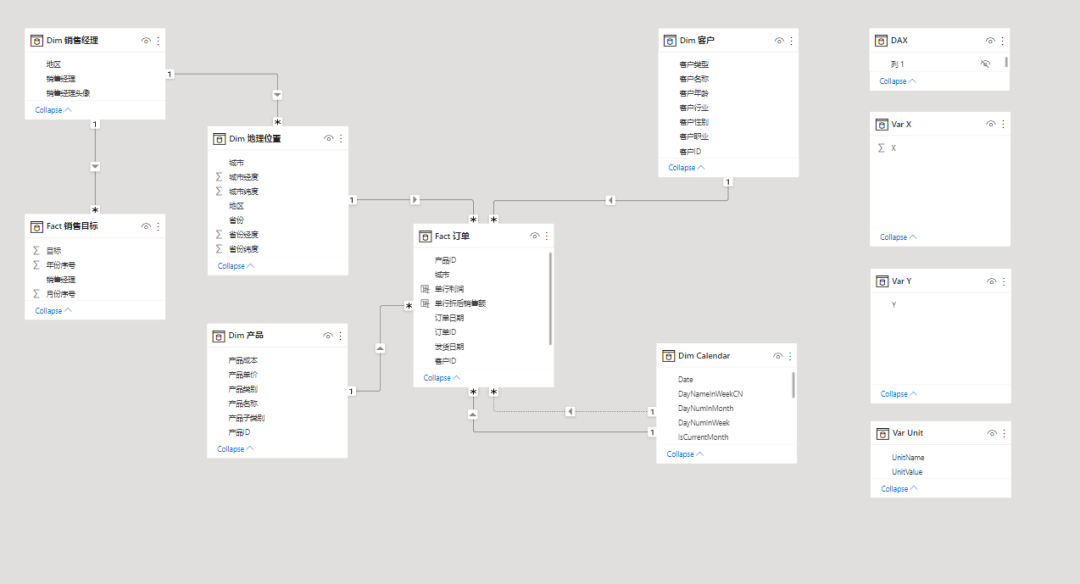Viewport: 1080px width, 584px height.
Task: Toggle visibility of Dim 产品 table
Action: coord(328,335)
